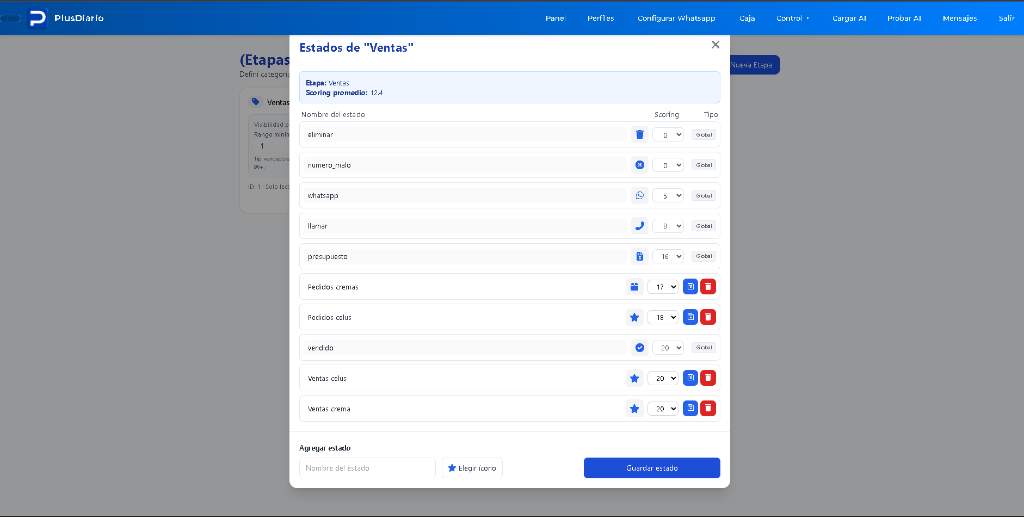Save the Ventas crema state with the blue icon
The image size is (1024, 517).
[690, 409]
